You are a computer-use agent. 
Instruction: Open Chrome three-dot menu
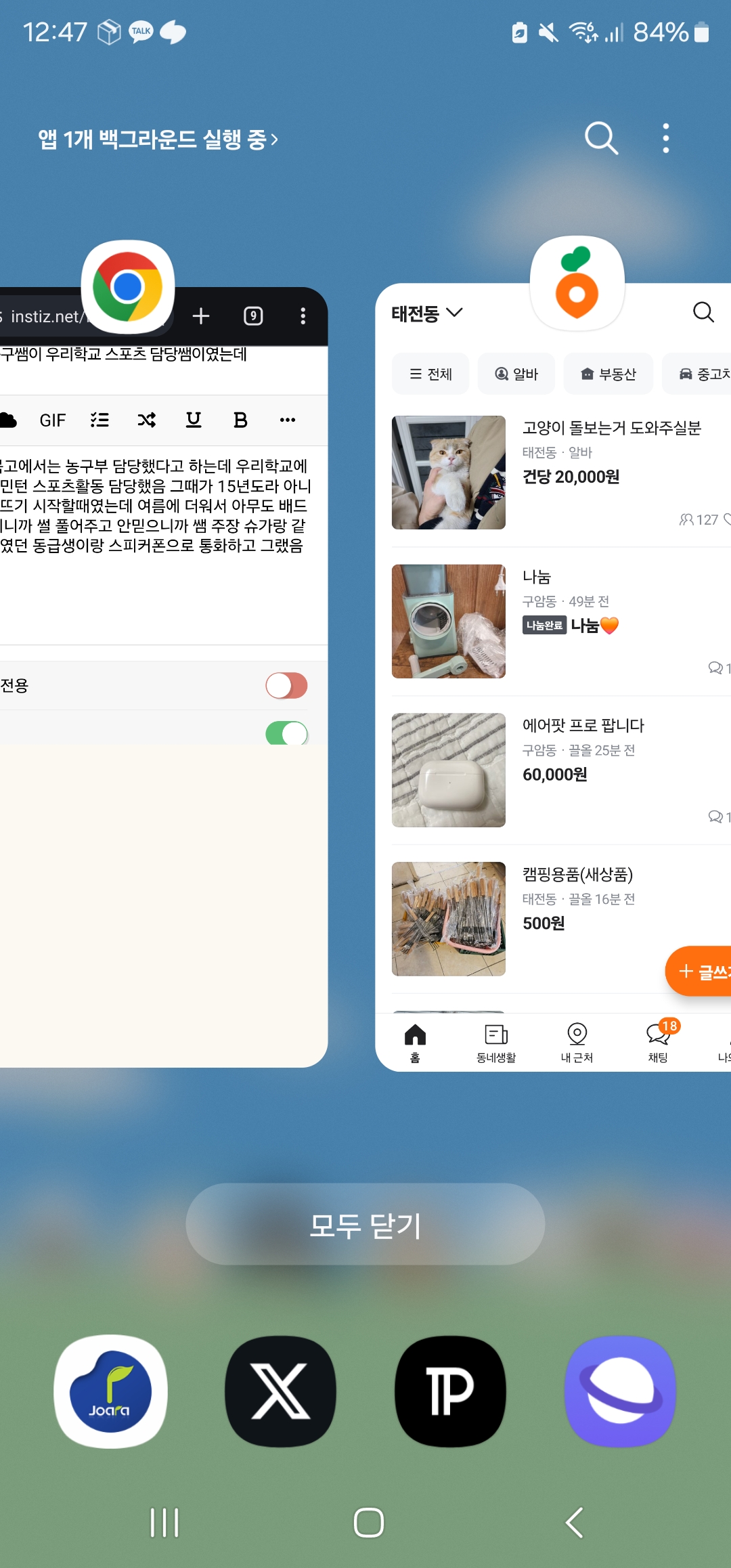click(x=303, y=315)
